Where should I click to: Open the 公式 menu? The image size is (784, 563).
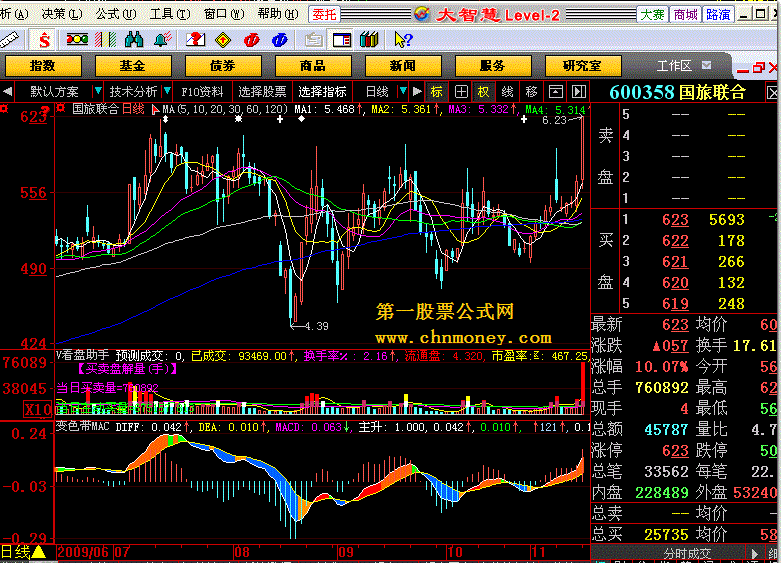coord(116,14)
